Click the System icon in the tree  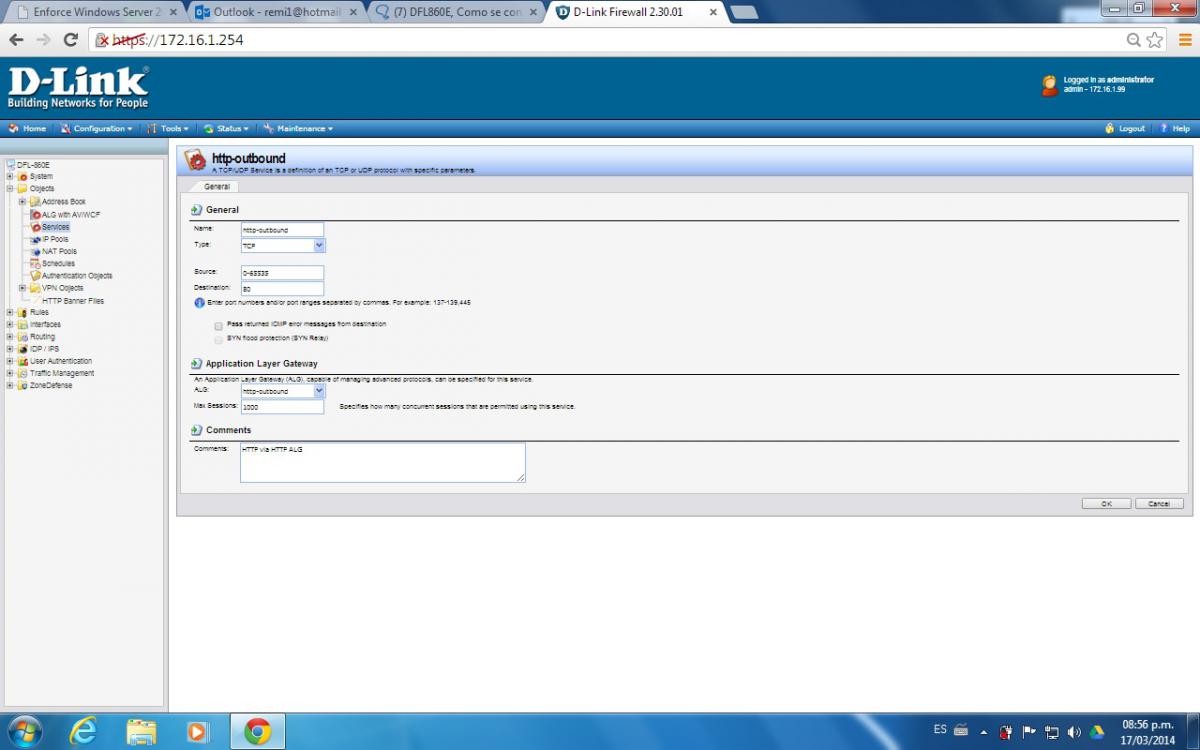[x=23, y=176]
